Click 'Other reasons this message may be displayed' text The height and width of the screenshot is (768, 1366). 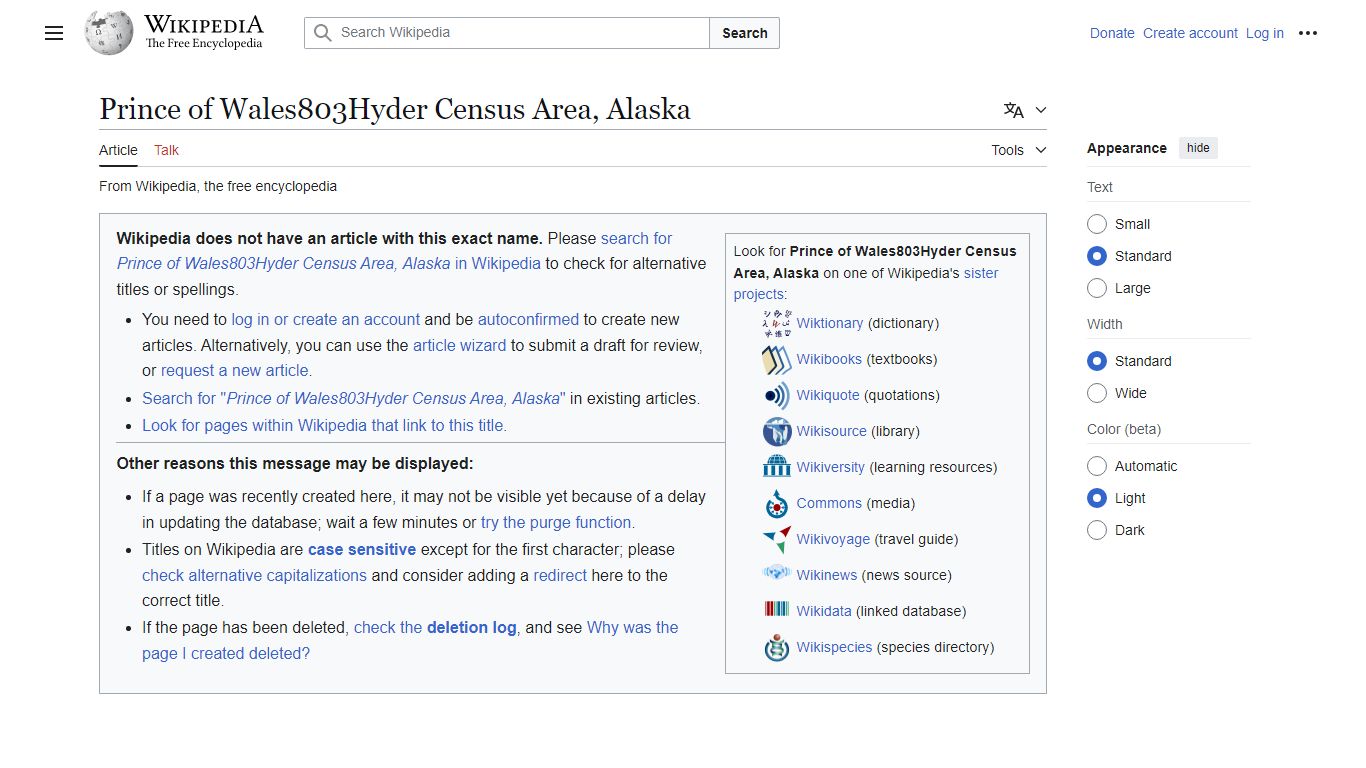point(295,464)
